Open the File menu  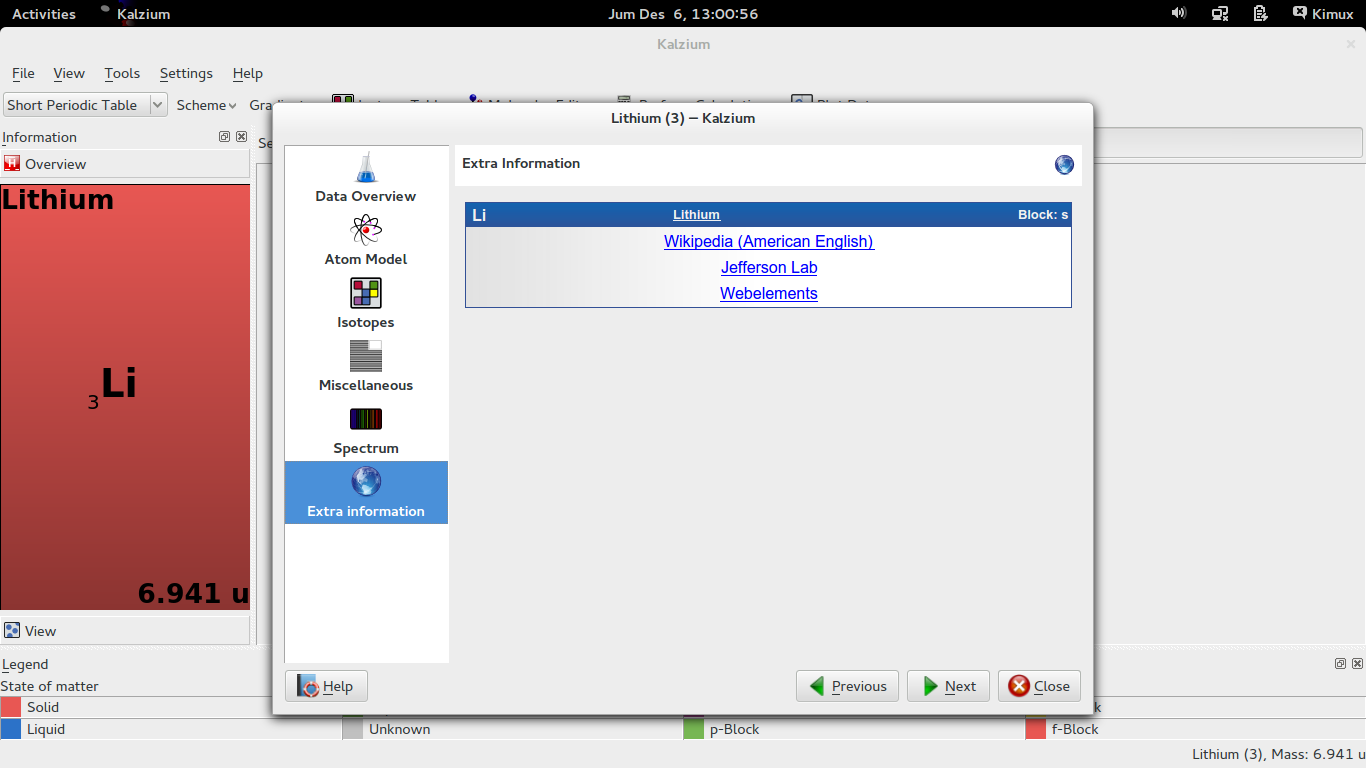pyautogui.click(x=23, y=73)
